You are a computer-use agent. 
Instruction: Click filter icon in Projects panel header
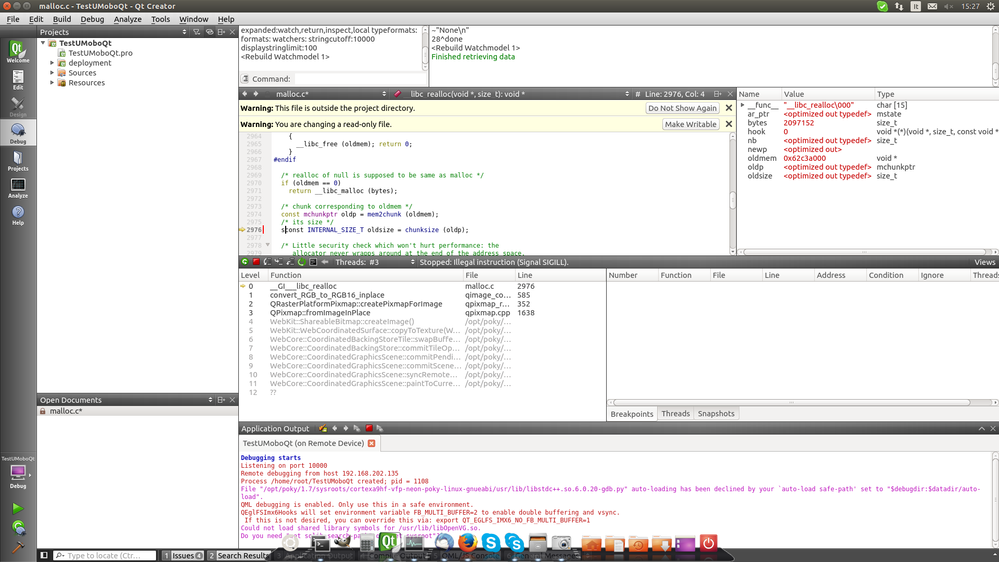coord(197,32)
